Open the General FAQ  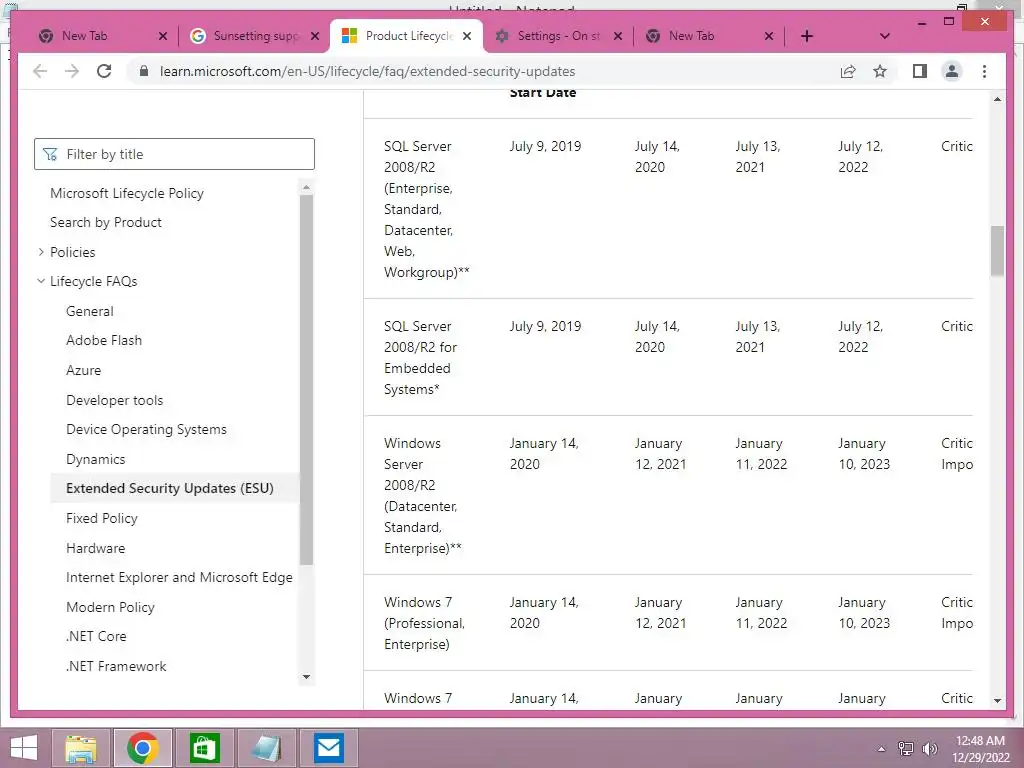89,312
